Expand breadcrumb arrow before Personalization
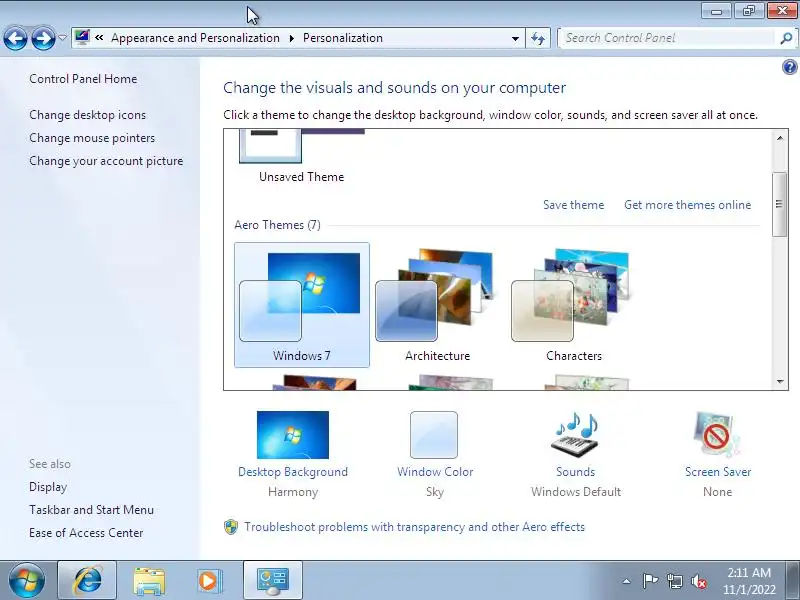800x600 pixels. (x=292, y=38)
